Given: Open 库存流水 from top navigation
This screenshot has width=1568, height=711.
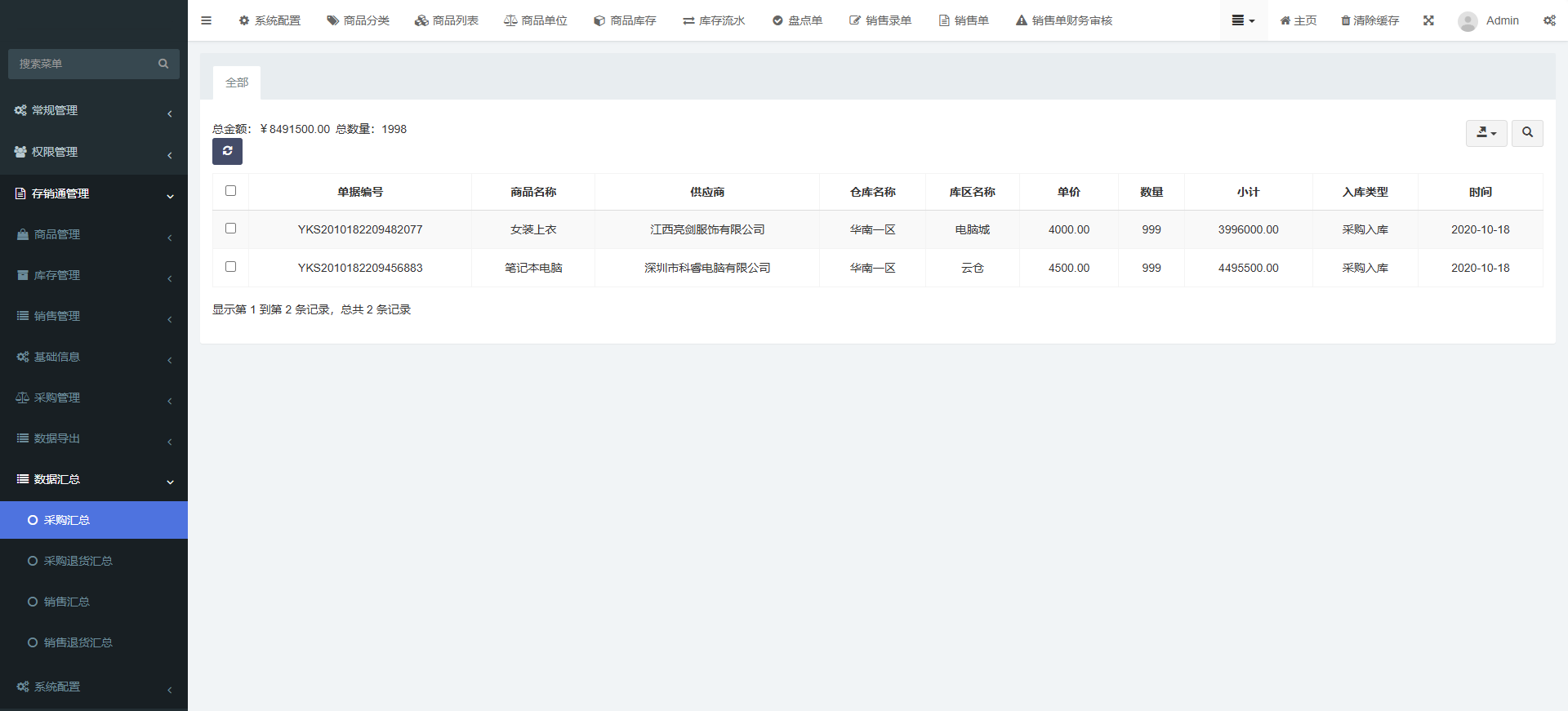Looking at the screenshot, I should [714, 20].
